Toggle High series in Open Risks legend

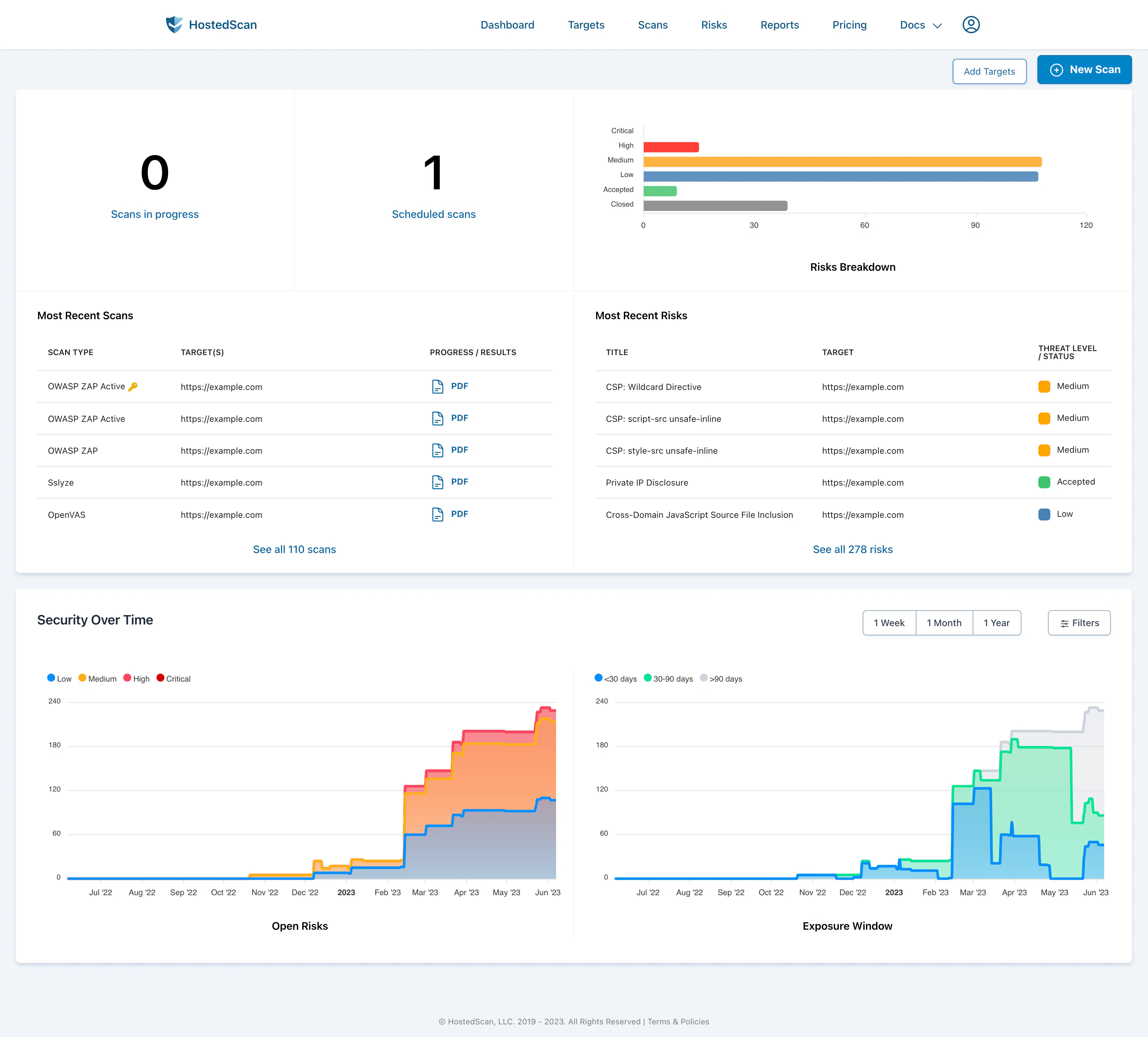tap(137, 679)
